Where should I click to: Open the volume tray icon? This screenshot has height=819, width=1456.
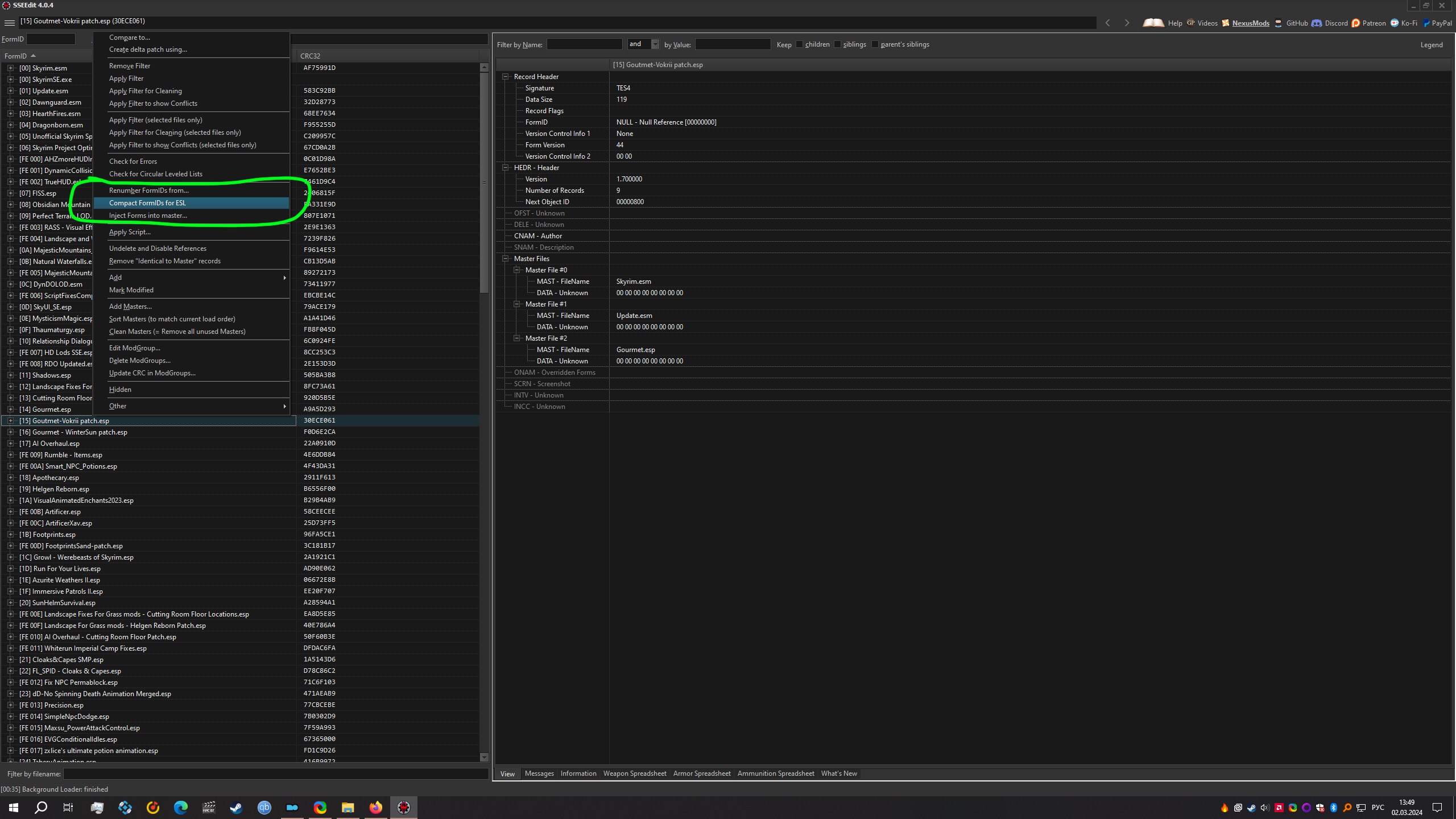tap(1265, 807)
